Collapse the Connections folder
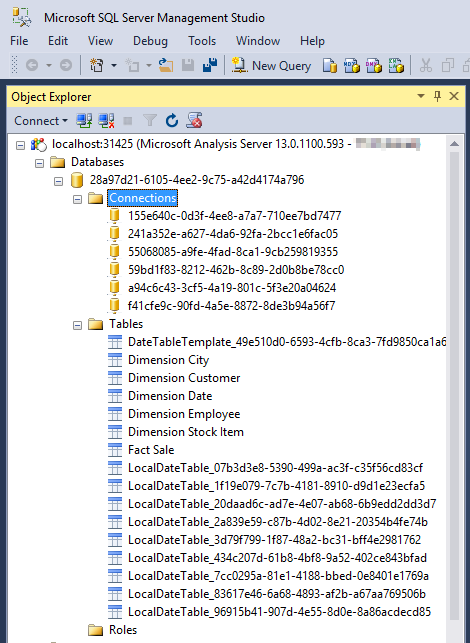Image resolution: width=470 pixels, height=643 pixels. point(78,199)
